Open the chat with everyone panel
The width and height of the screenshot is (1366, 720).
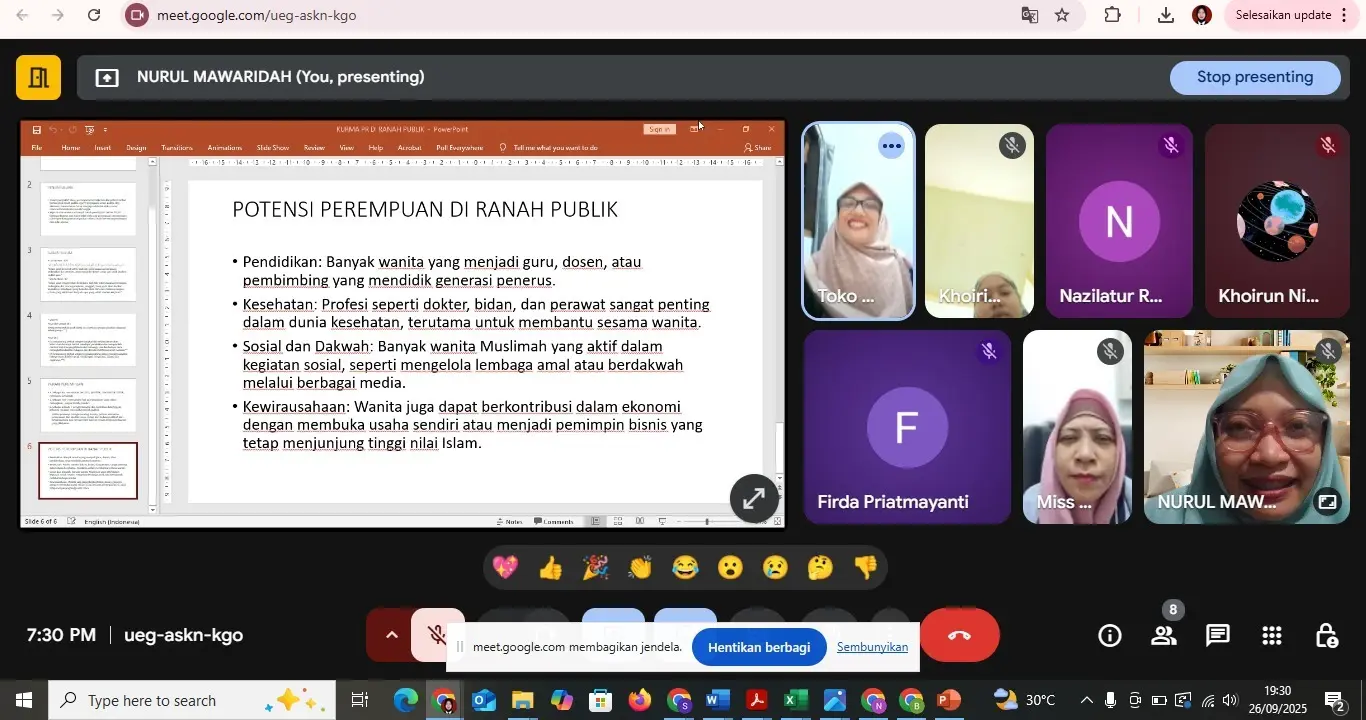(1217, 636)
